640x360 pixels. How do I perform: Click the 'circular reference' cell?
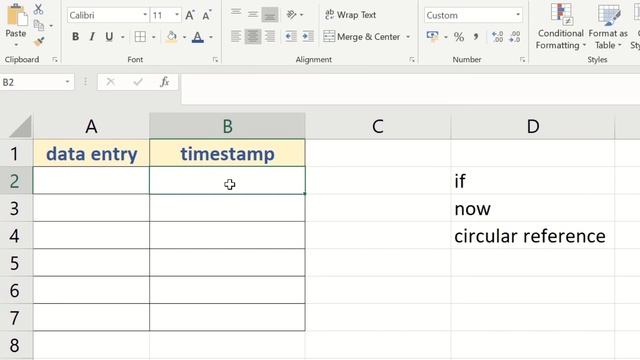(533, 236)
